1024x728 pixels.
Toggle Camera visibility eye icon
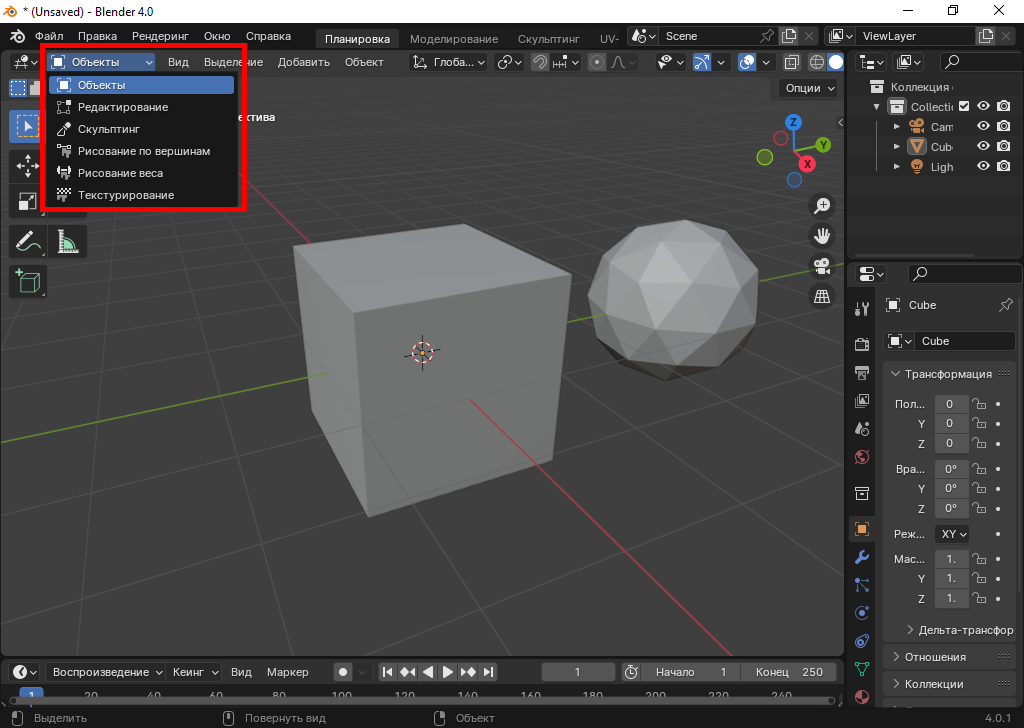point(983,126)
